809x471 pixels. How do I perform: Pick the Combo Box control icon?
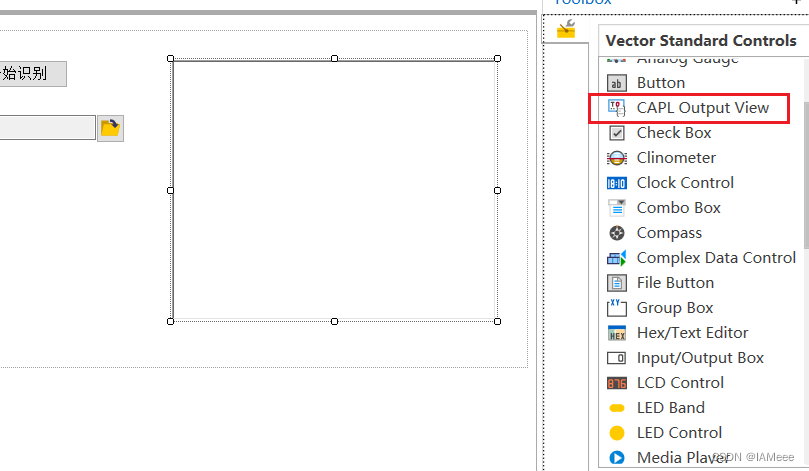617,208
